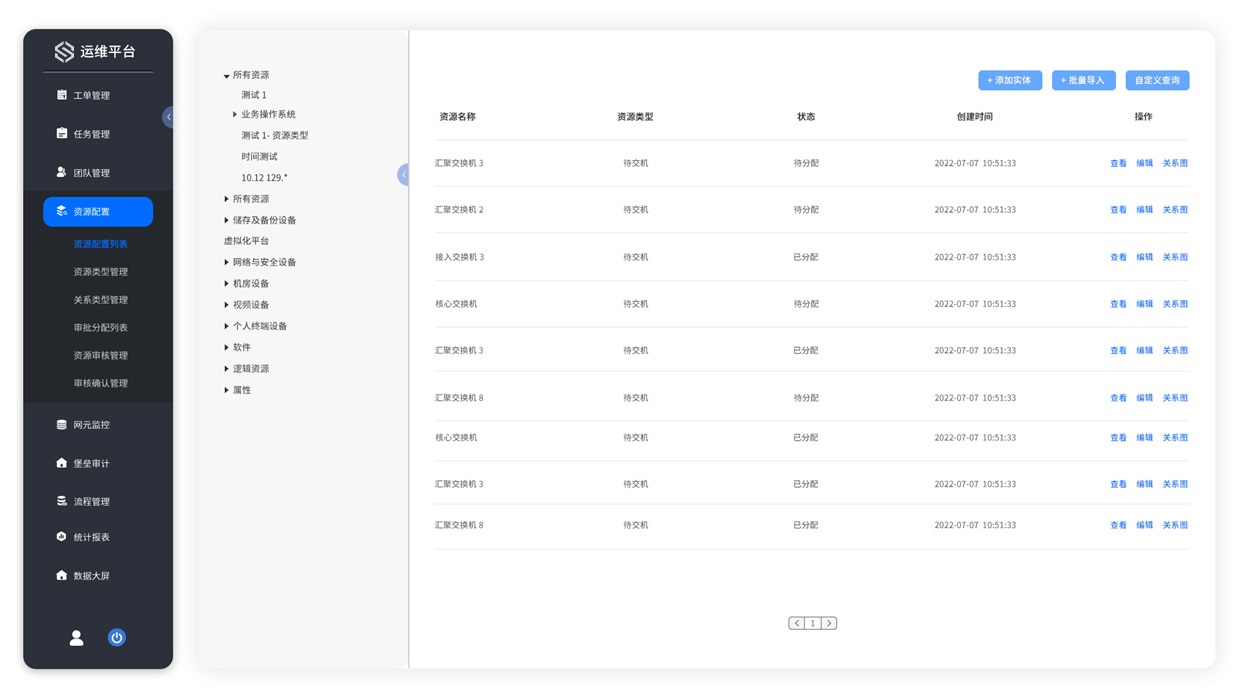Click the 任务管理 sidebar icon
Screen dimensions: 1240x700
coord(62,134)
